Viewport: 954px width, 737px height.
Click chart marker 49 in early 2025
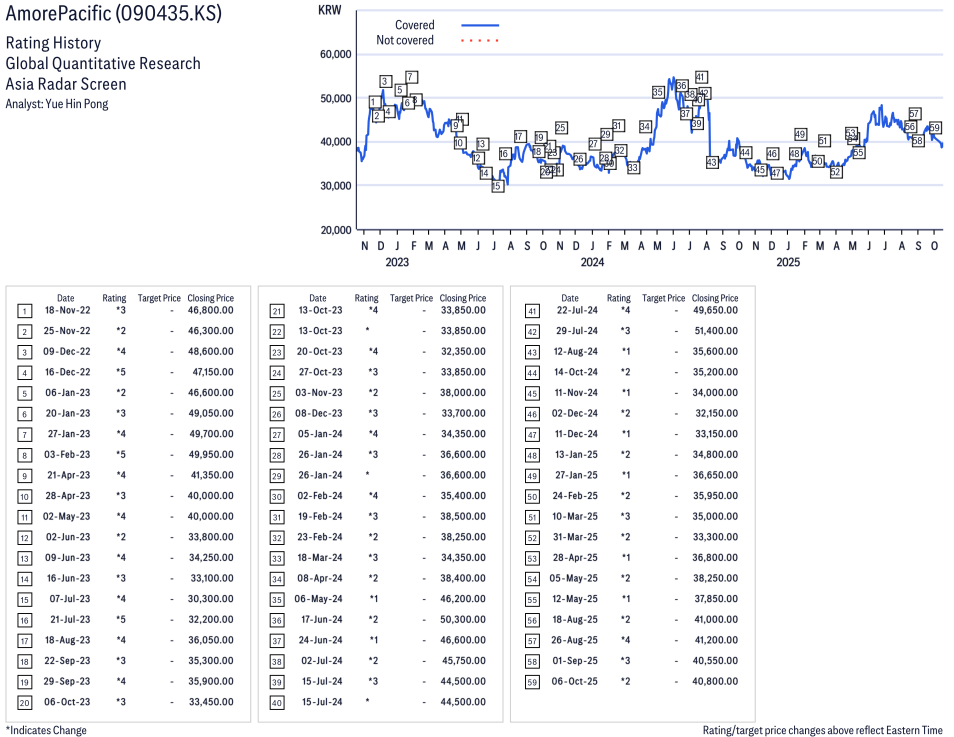[800, 134]
